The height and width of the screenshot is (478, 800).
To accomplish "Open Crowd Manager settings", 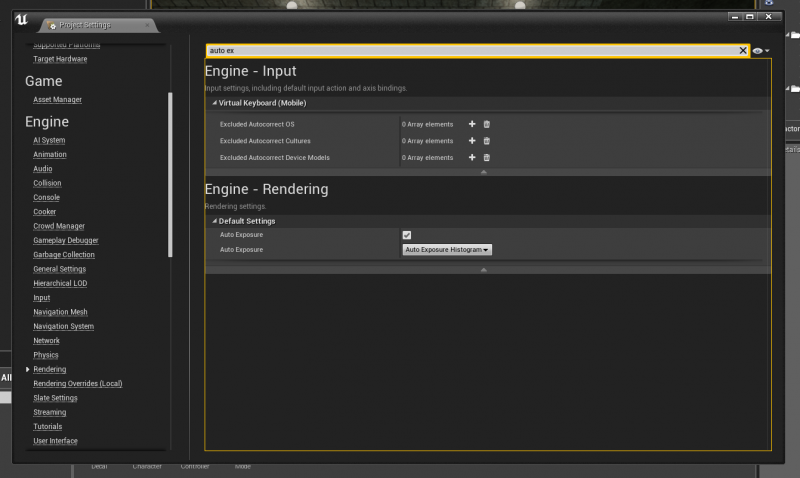I will point(59,226).
